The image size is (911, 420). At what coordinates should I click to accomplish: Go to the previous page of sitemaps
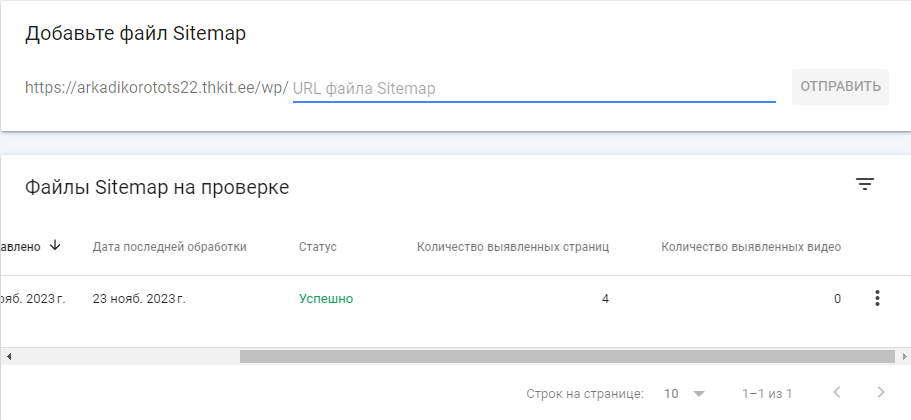tap(837, 393)
